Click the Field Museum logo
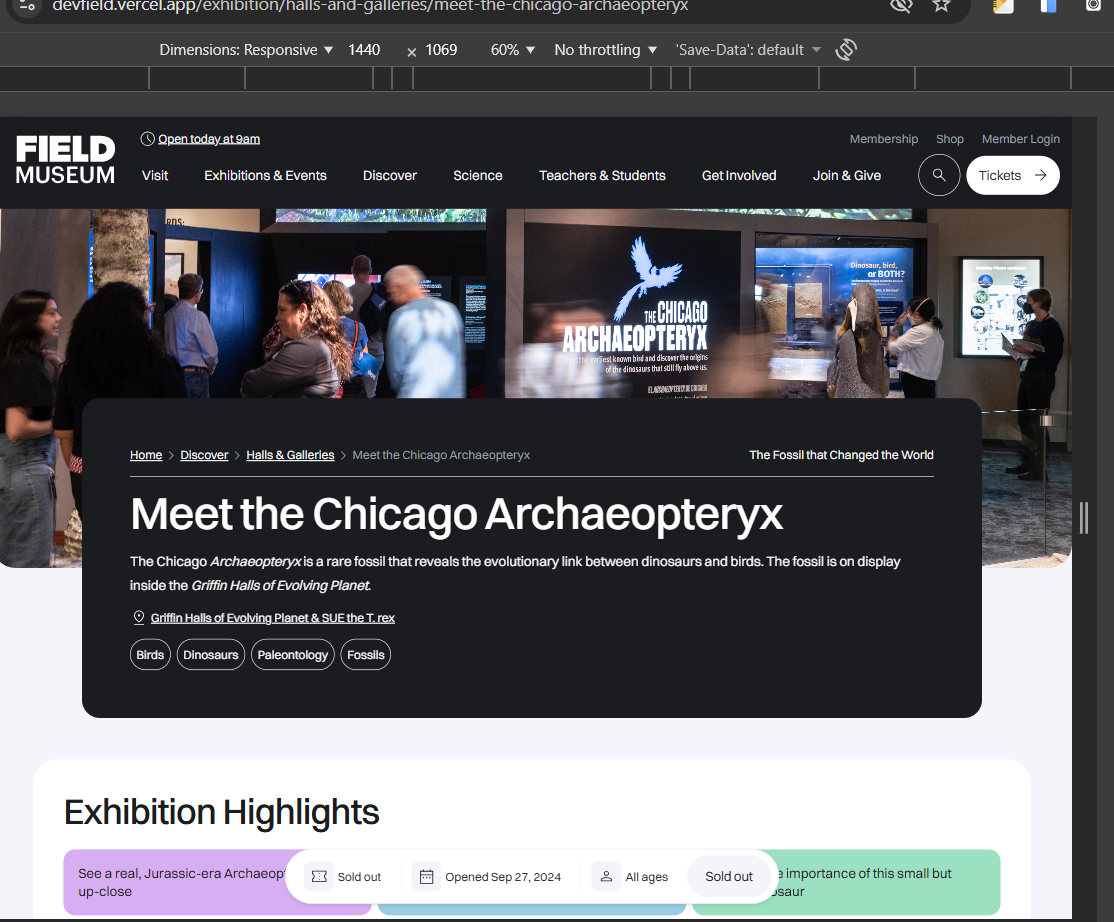 [65, 160]
